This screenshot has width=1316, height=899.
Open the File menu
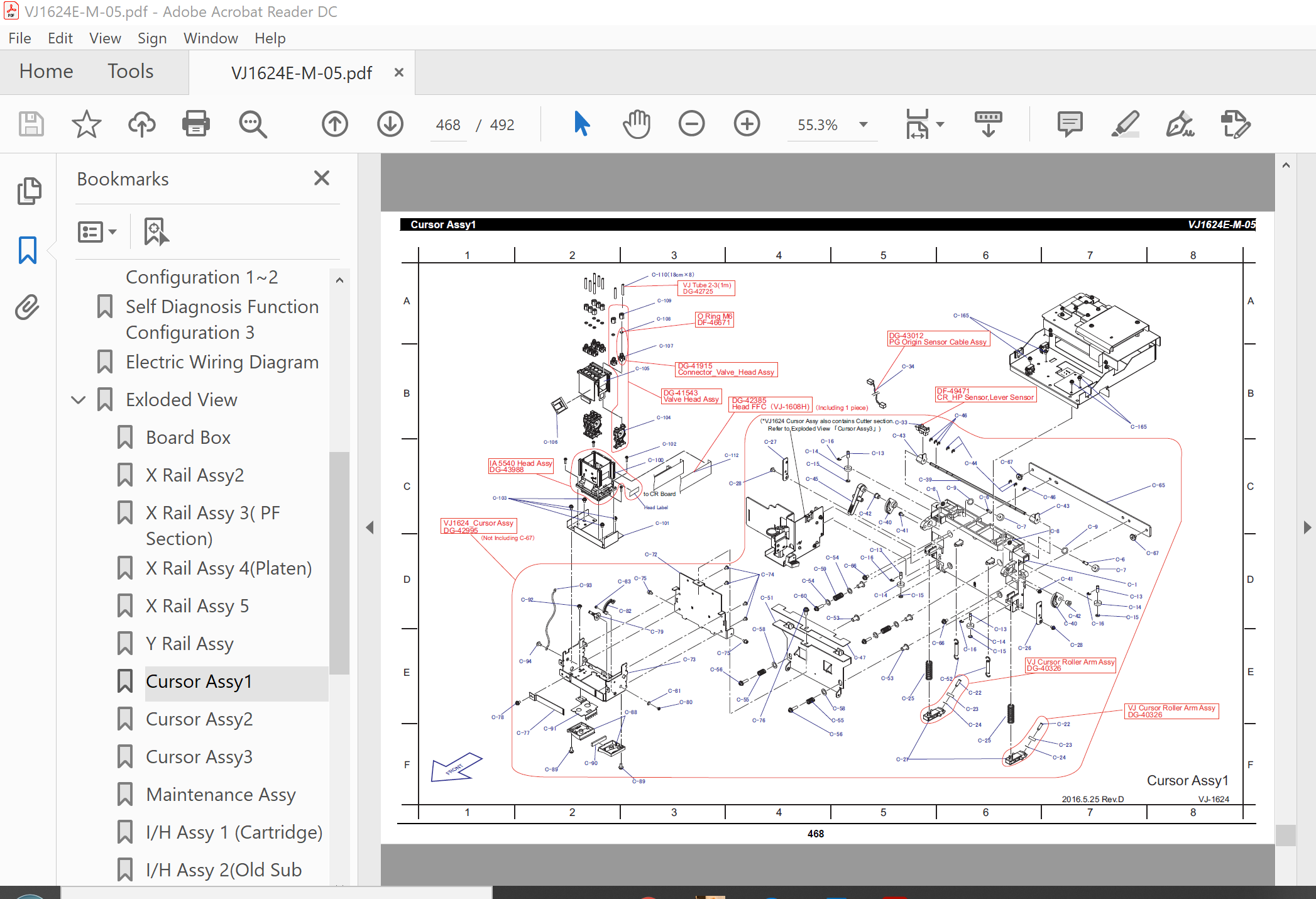click(19, 38)
